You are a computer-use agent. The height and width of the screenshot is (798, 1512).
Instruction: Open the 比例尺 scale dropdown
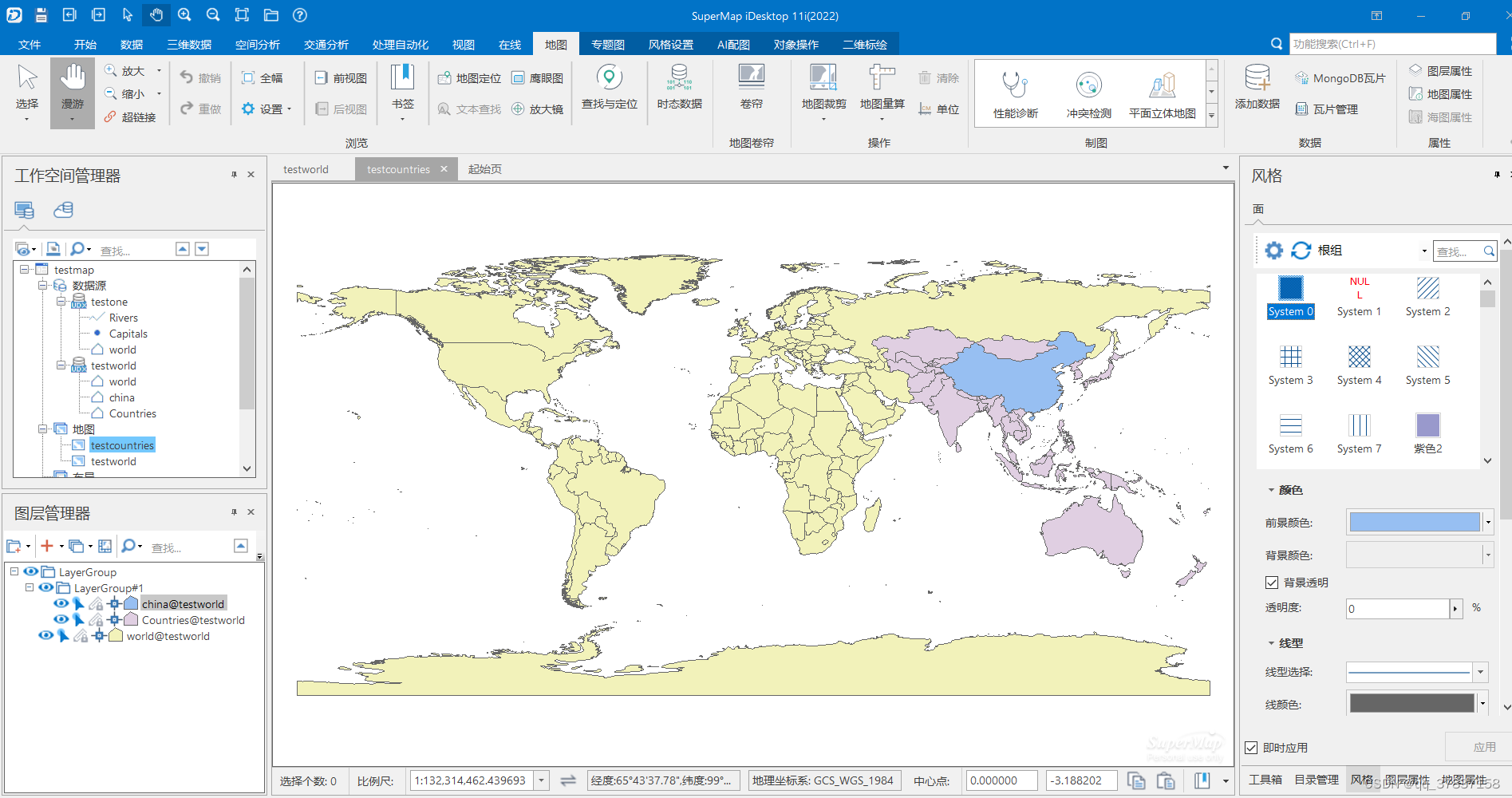(542, 780)
